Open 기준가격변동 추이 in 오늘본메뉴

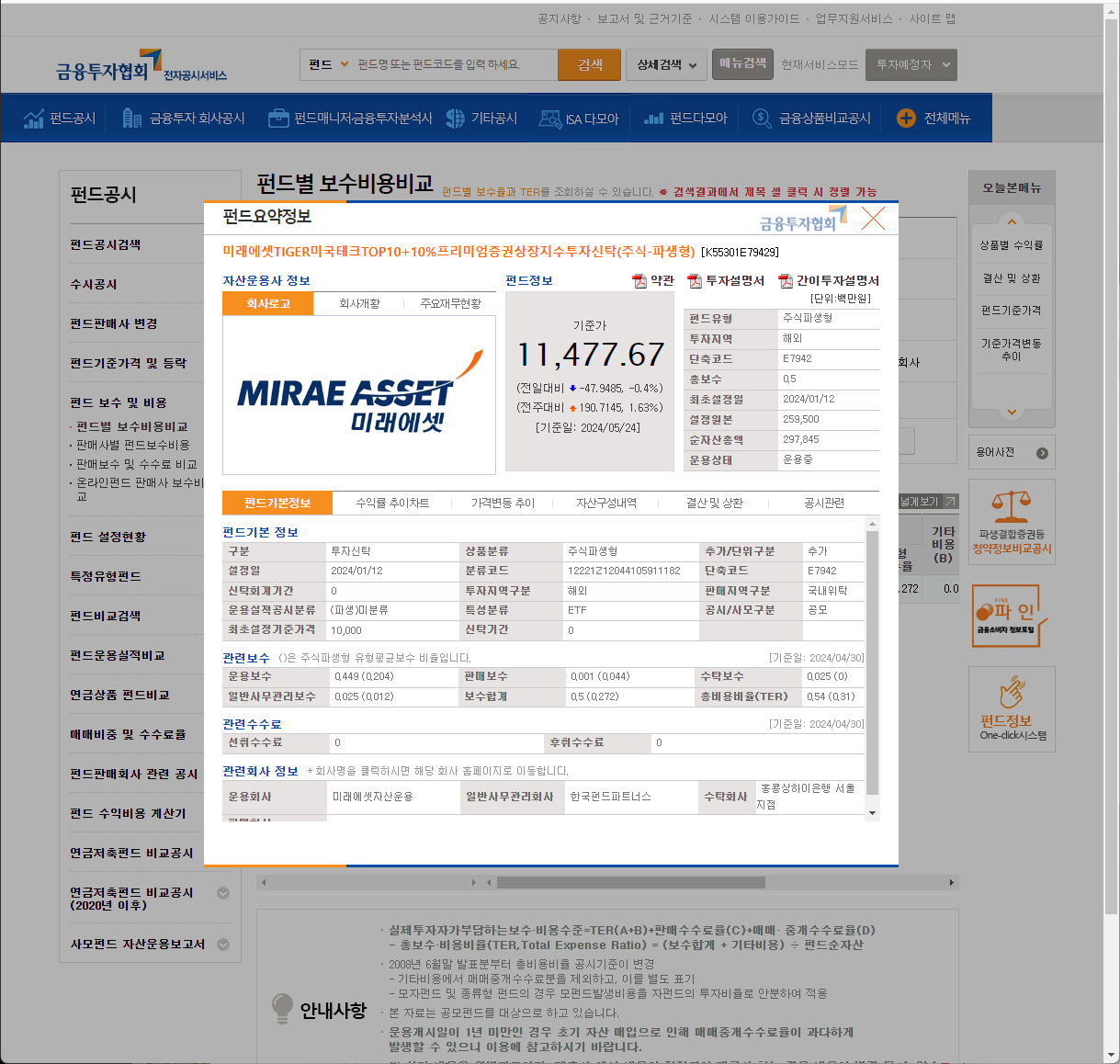pos(1012,349)
